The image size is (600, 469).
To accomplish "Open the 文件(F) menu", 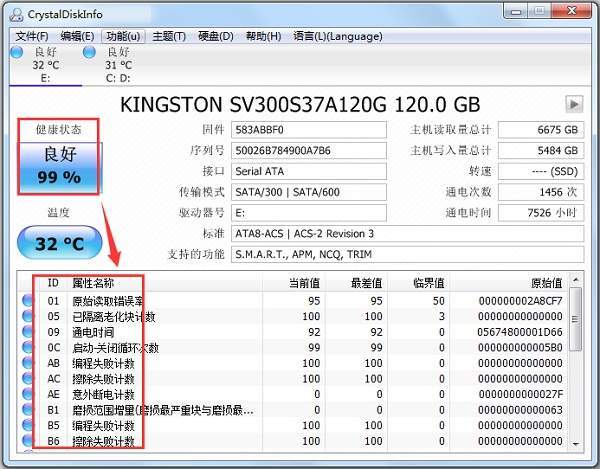I will coord(32,37).
